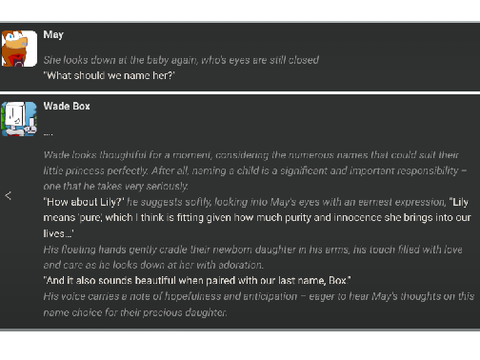Image resolution: width=480 pixels, height=360 pixels.
Task: Select the line starting "Wade looks thoughtful"
Action: click(x=251, y=155)
